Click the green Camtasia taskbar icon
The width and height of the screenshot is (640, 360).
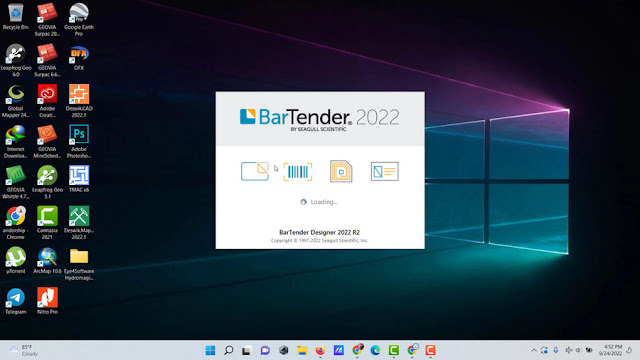tap(393, 350)
